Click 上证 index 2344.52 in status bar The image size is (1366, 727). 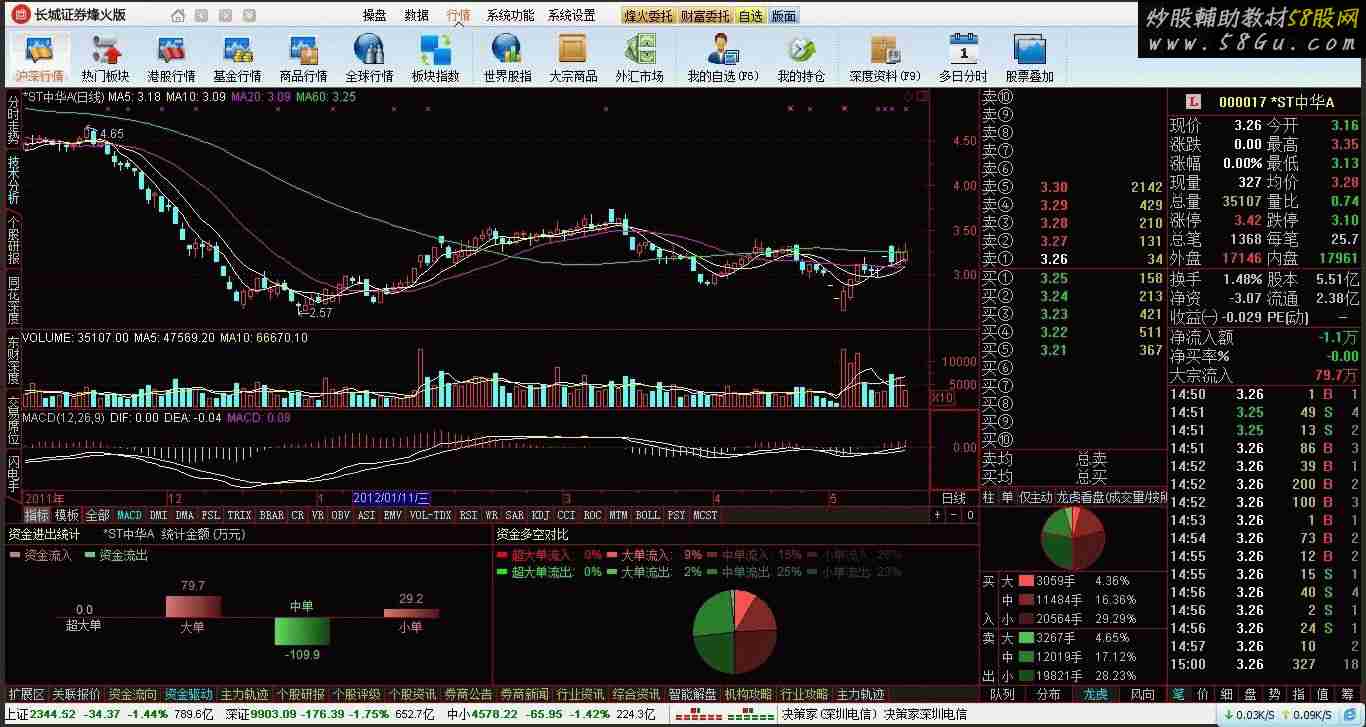click(40, 715)
